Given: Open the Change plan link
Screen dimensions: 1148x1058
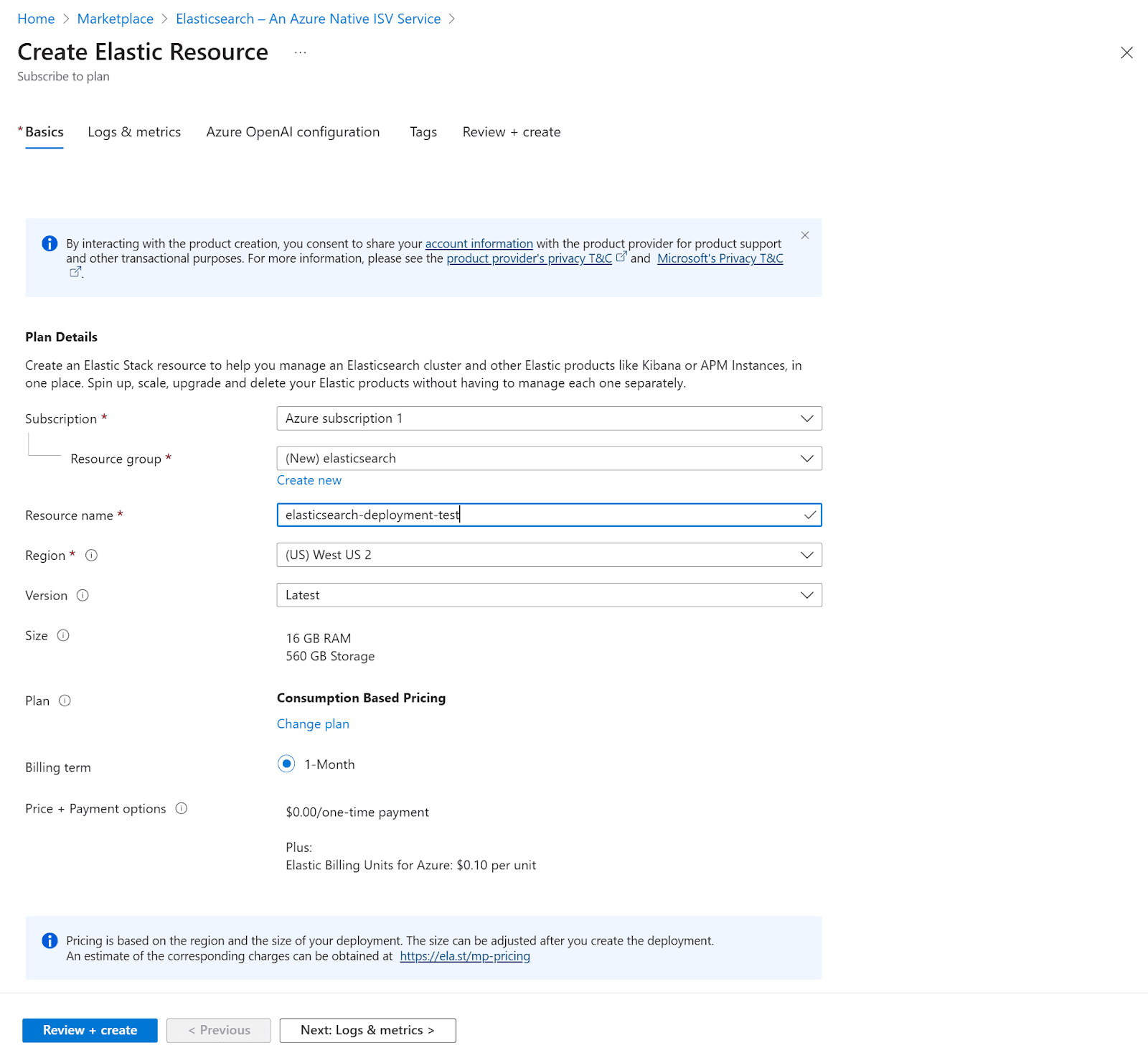Looking at the screenshot, I should (x=313, y=724).
